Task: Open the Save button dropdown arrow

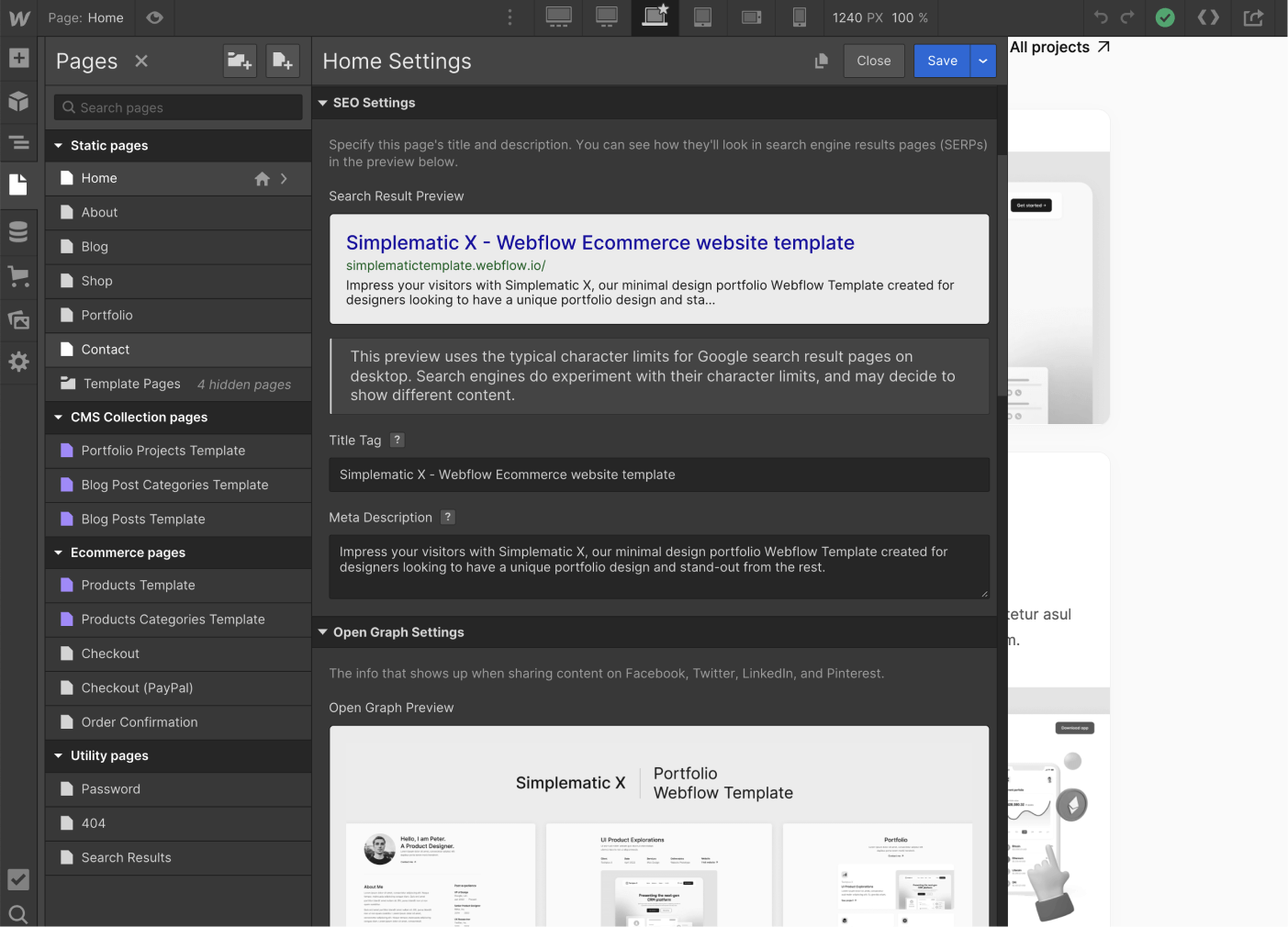Action: pos(982,61)
